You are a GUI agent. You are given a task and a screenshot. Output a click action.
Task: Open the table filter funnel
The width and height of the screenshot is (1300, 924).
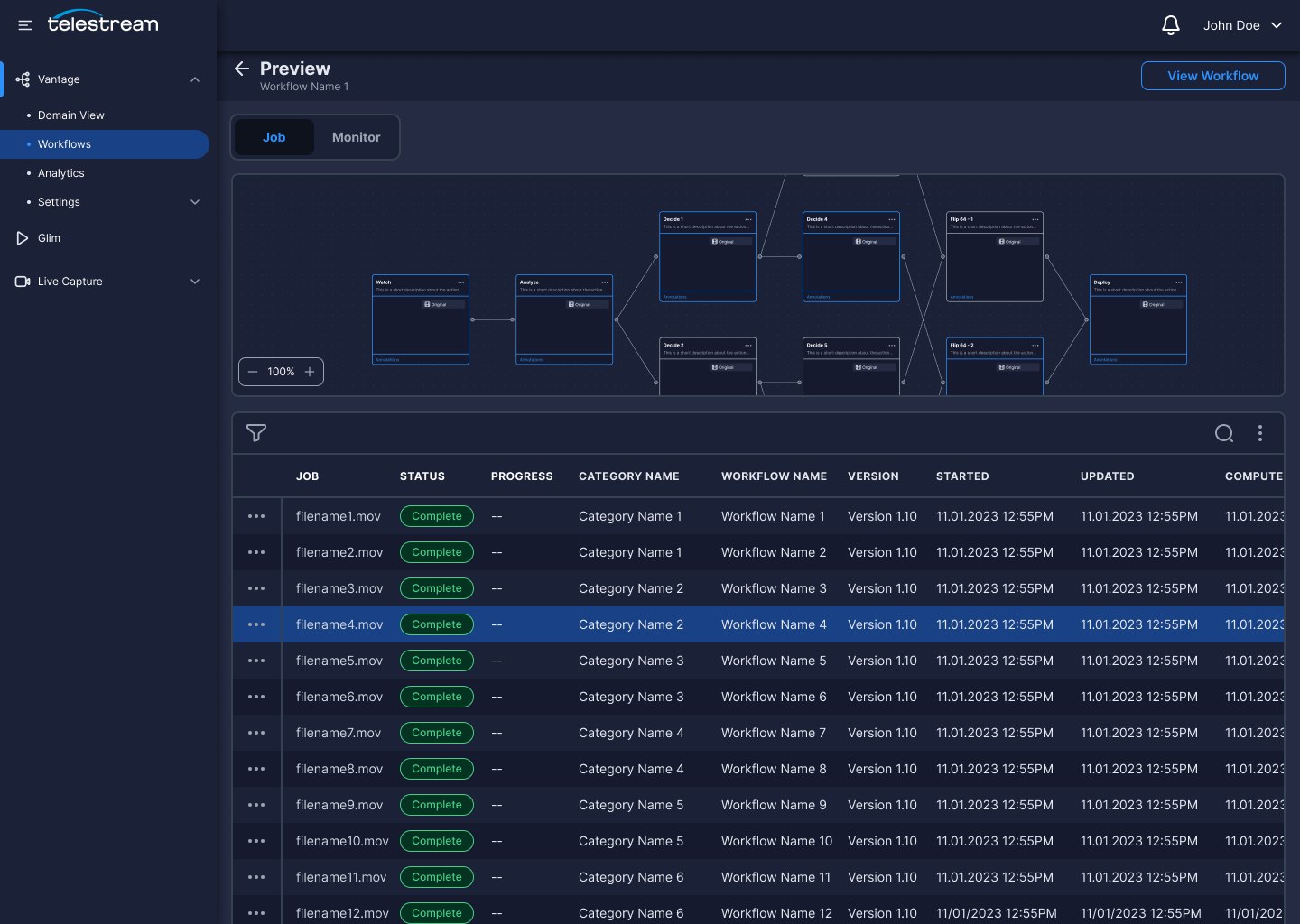[256, 433]
